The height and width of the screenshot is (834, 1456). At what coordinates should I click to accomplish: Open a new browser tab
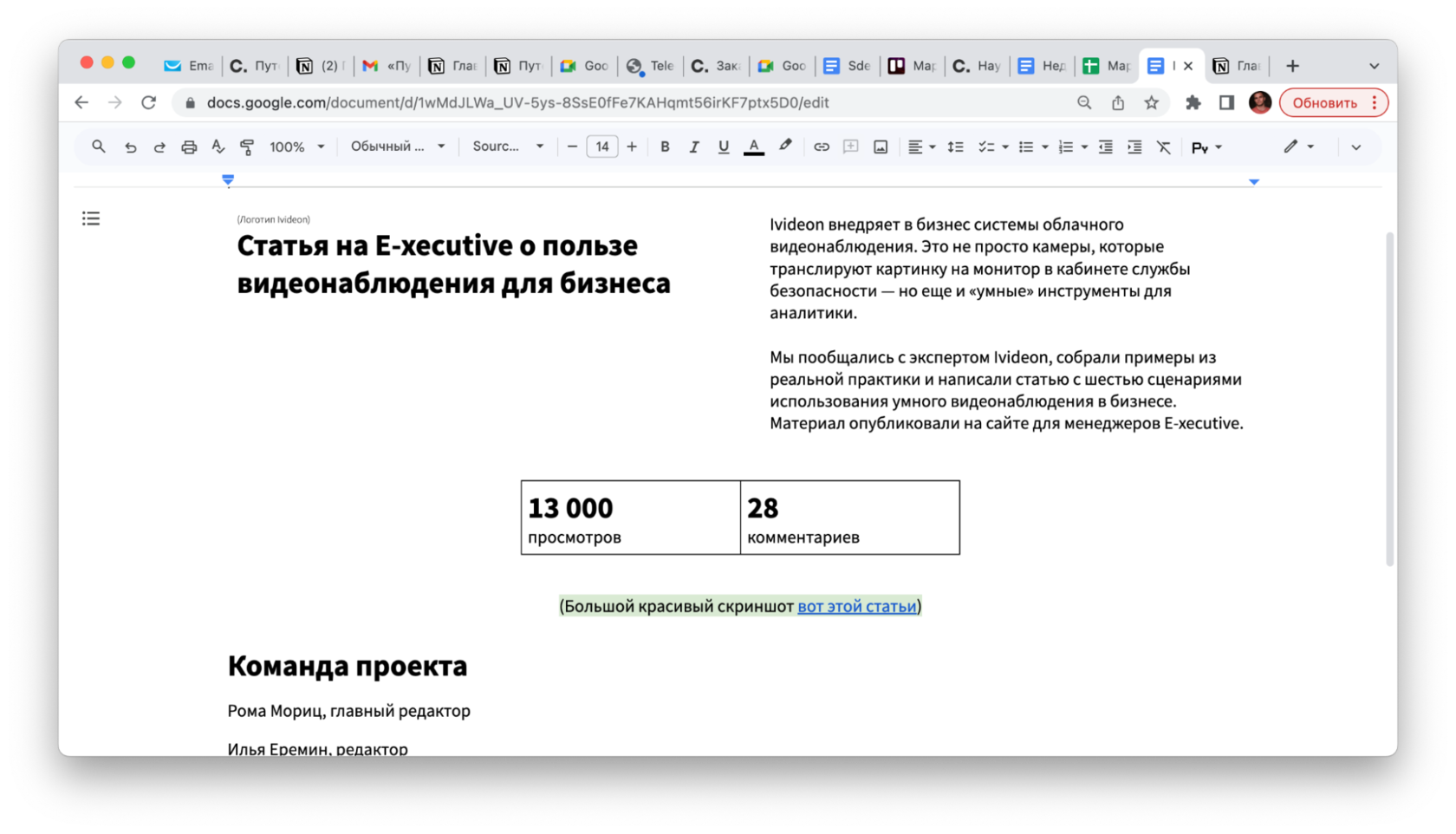coord(1292,66)
